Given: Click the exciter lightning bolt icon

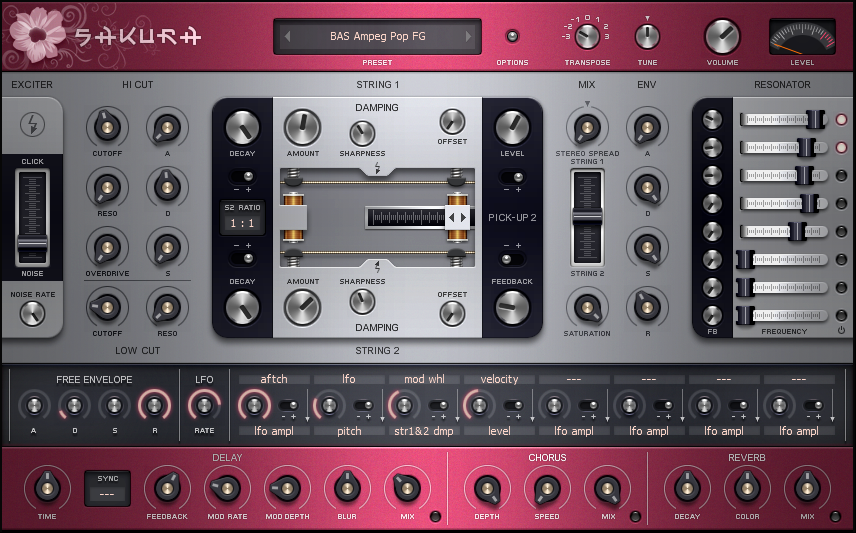Looking at the screenshot, I should click(x=32, y=125).
